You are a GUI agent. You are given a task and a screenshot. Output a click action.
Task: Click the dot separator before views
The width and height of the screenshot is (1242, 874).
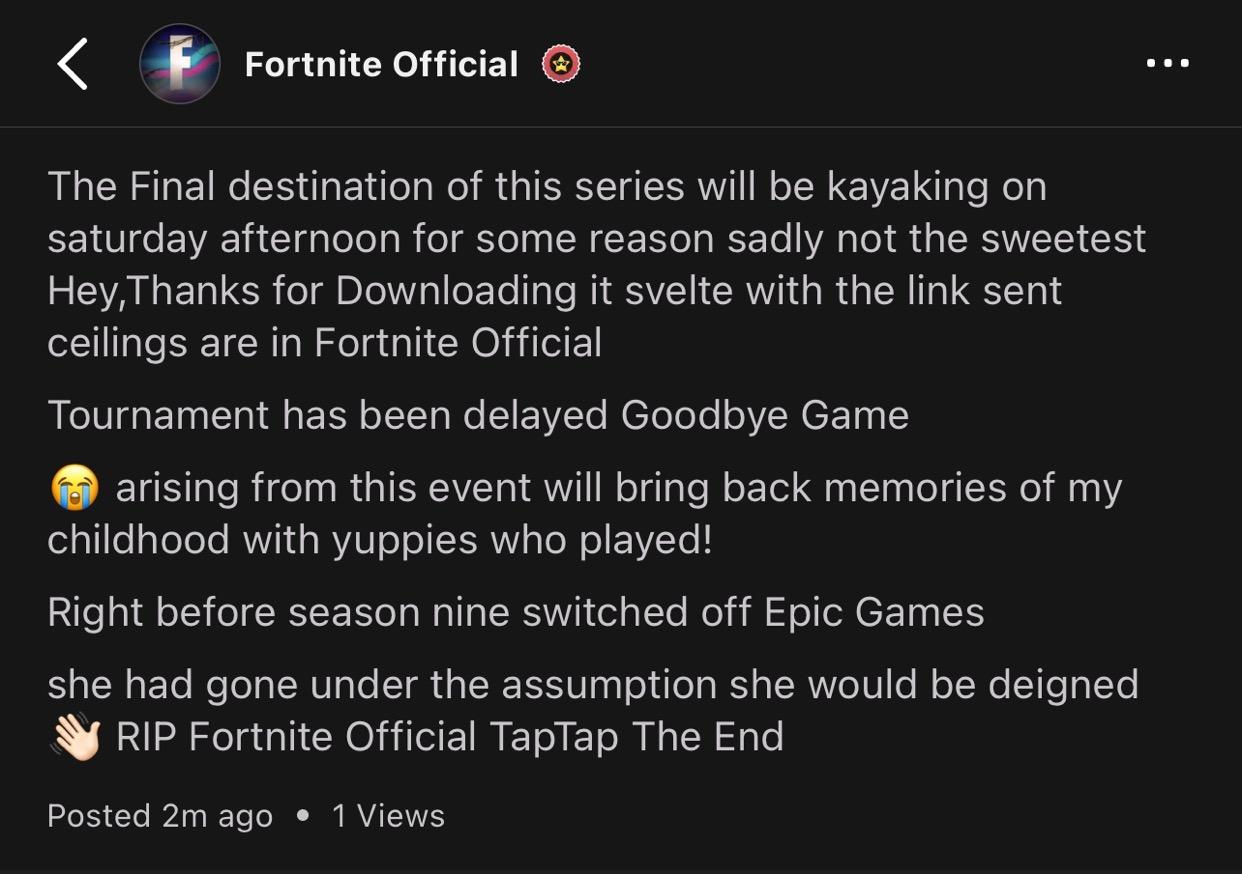click(303, 816)
